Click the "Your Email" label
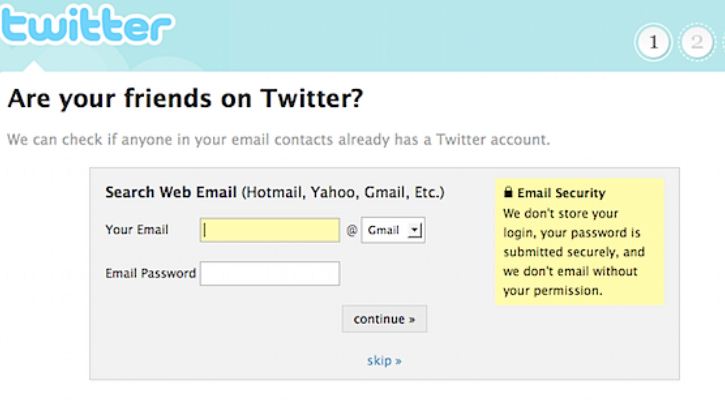725x403 pixels. pyautogui.click(x=137, y=230)
